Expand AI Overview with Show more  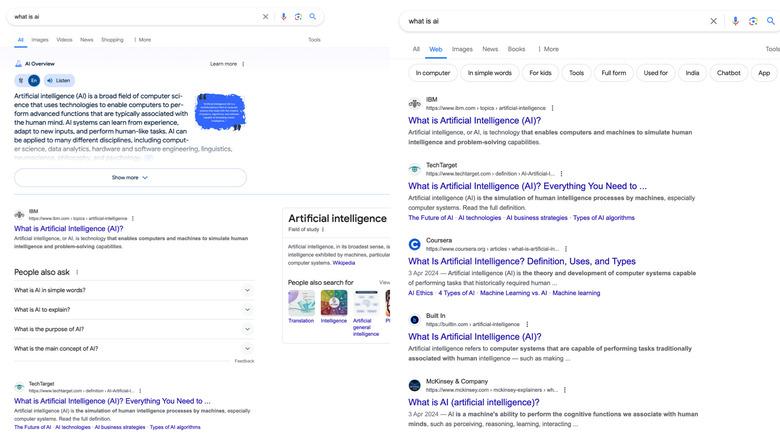coord(130,178)
